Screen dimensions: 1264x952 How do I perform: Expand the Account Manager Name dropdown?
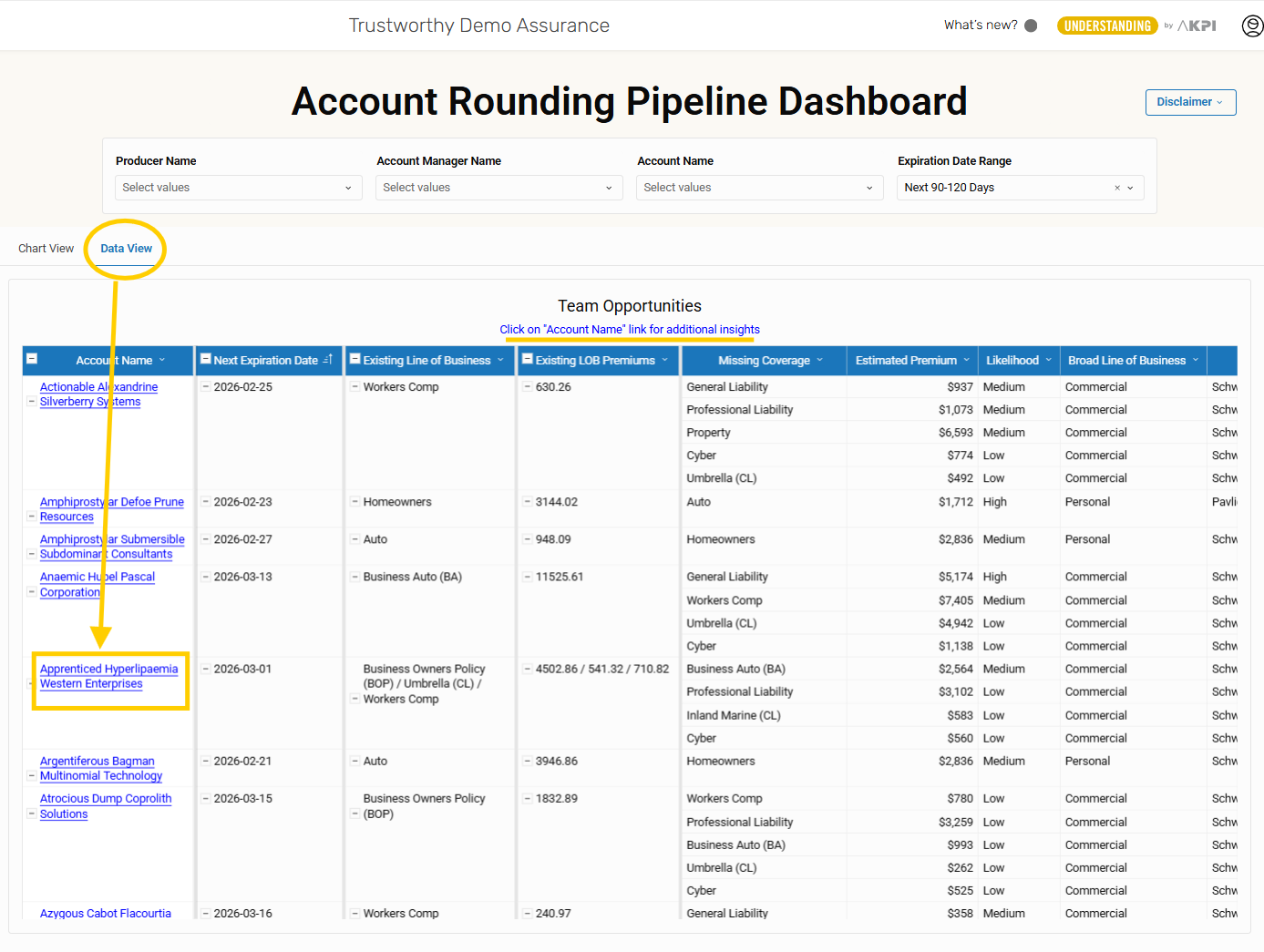pos(498,188)
